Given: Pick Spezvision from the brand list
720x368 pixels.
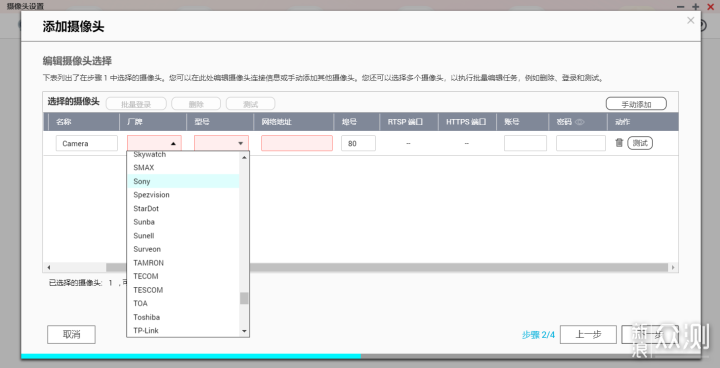Looking at the screenshot, I should pyautogui.click(x=183, y=195).
